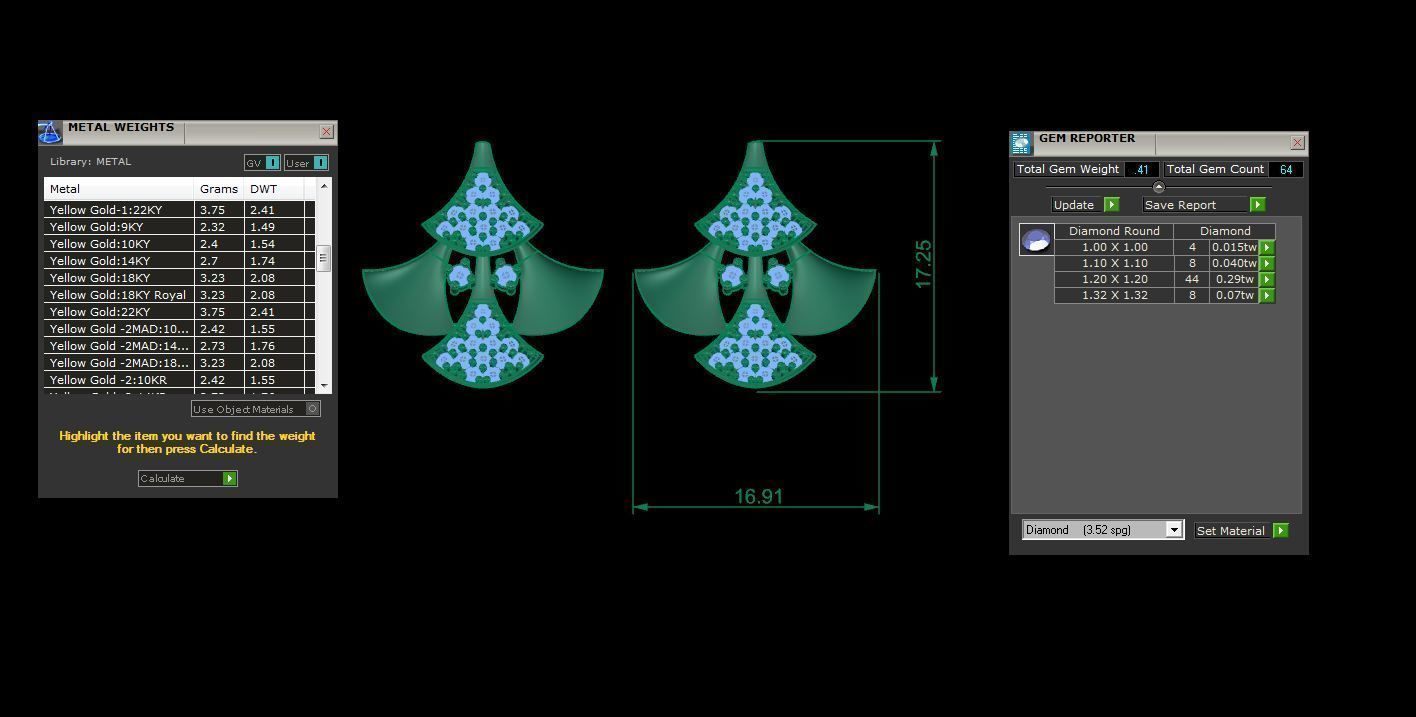Click the 1.10 X 1.10 size cell
This screenshot has width=1416, height=717.
tap(1114, 263)
